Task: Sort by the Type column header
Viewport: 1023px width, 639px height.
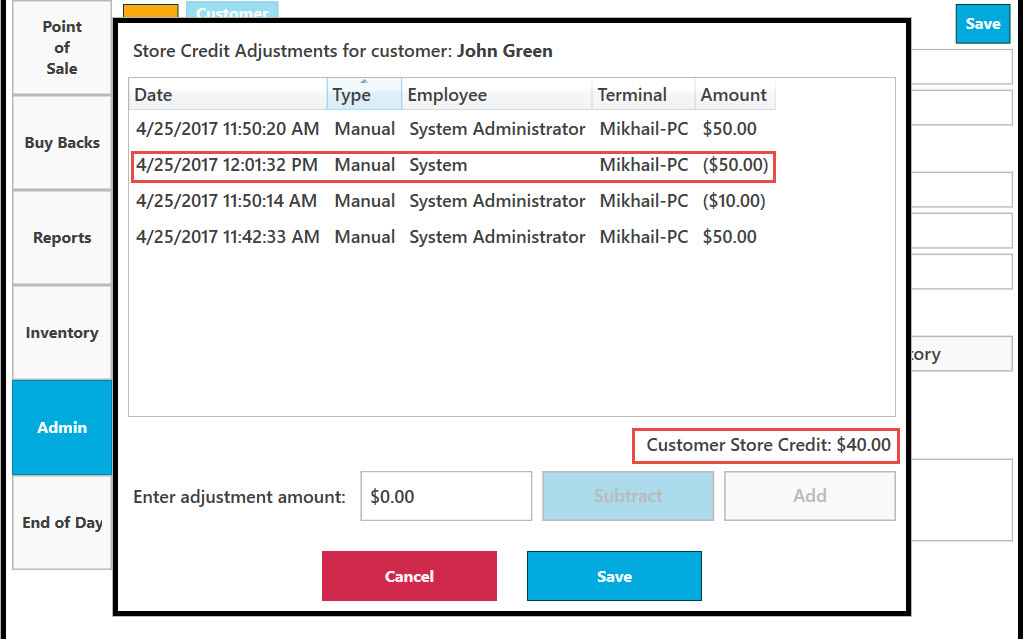Action: tap(364, 95)
